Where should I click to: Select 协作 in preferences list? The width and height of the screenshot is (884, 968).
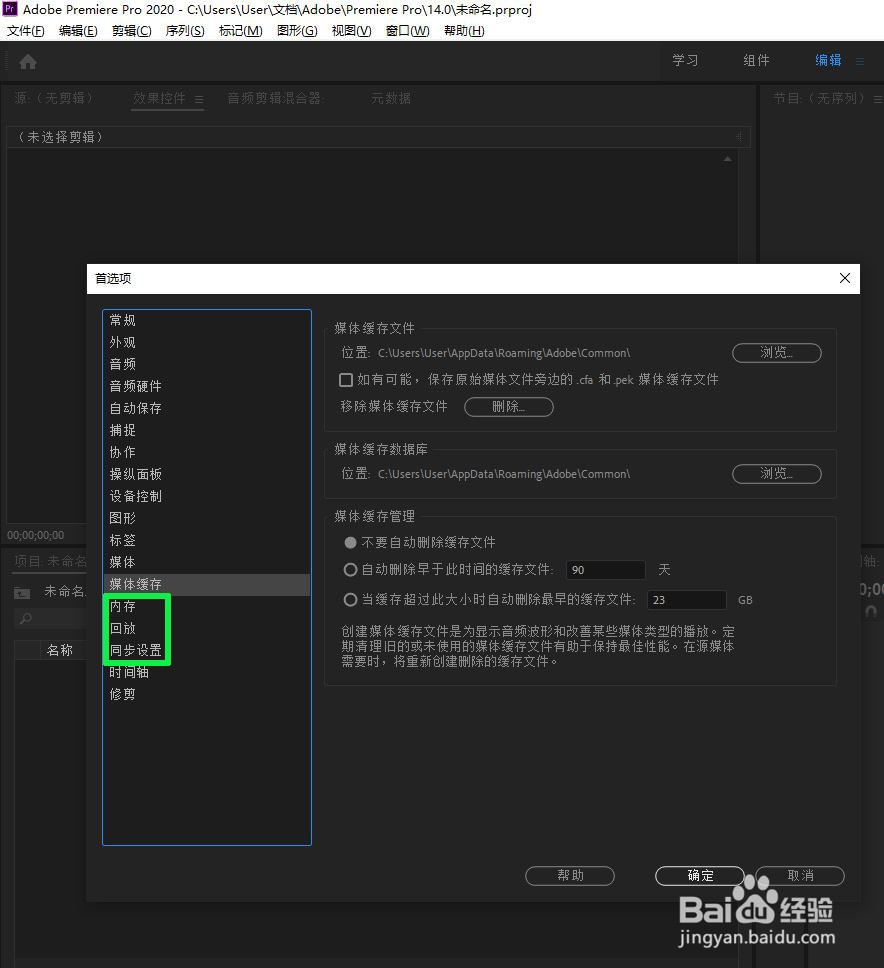tap(206, 453)
